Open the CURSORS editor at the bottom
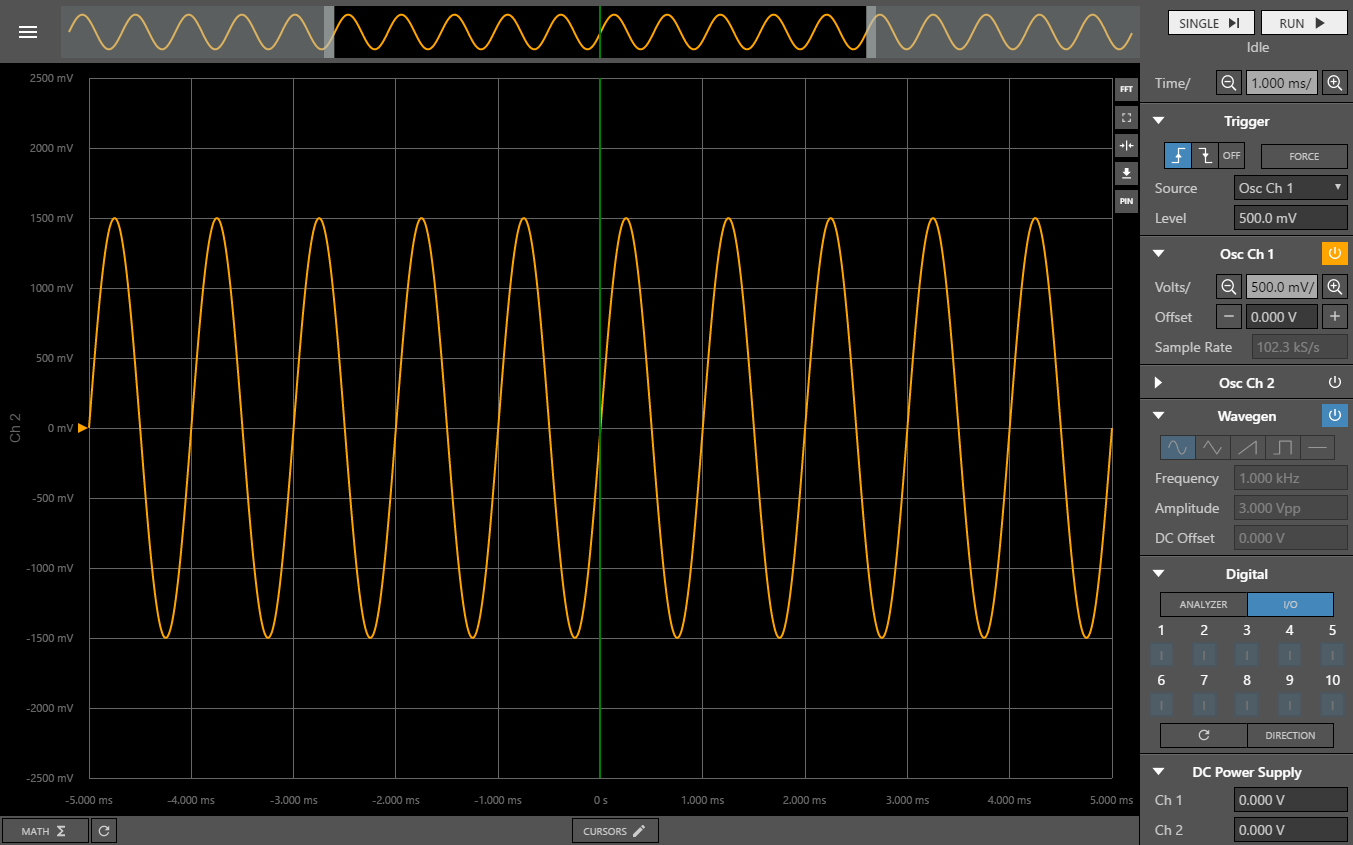Image resolution: width=1353 pixels, height=845 pixels. pos(614,830)
